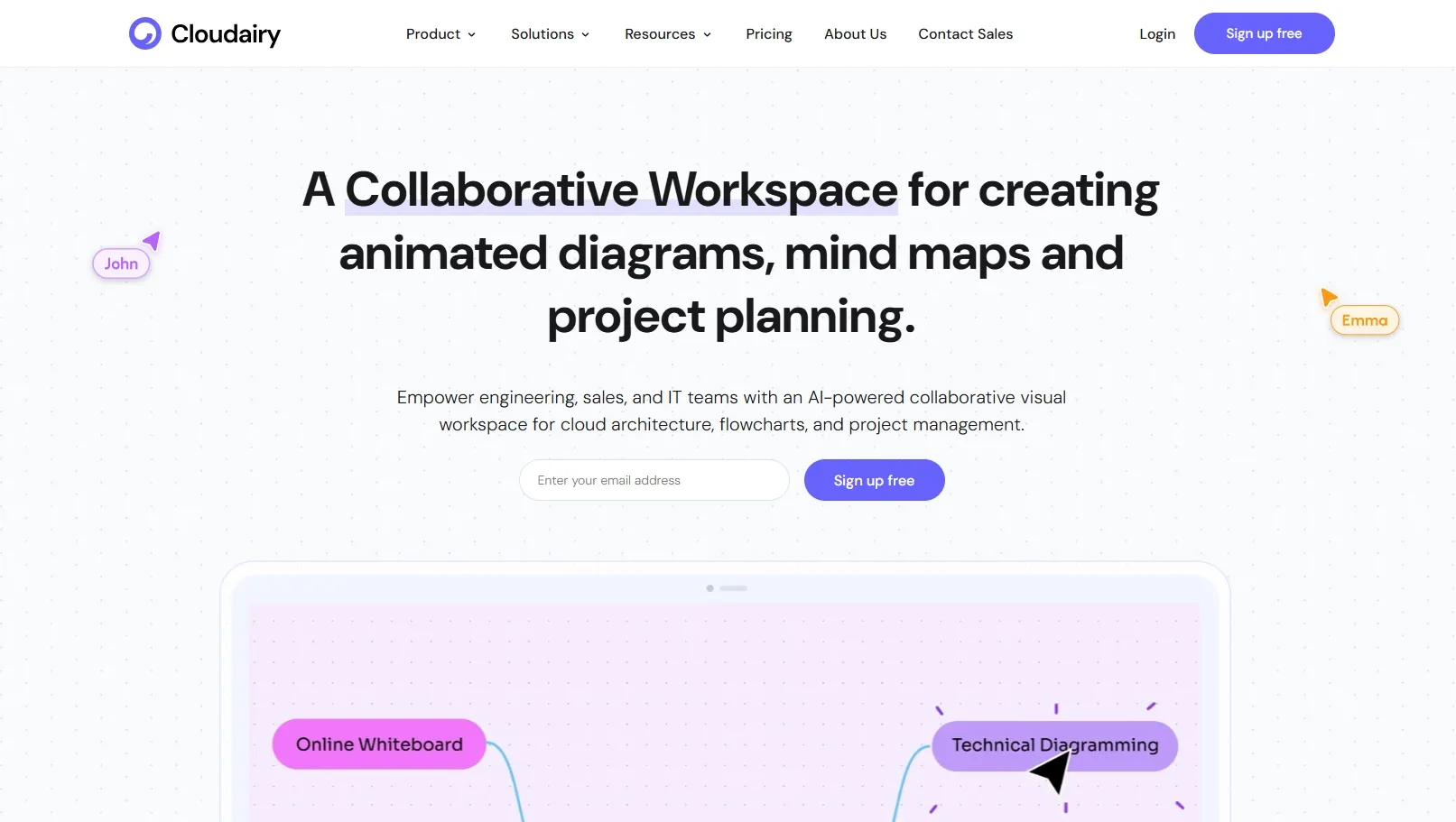Click the email address input field

pyautogui.click(x=654, y=479)
